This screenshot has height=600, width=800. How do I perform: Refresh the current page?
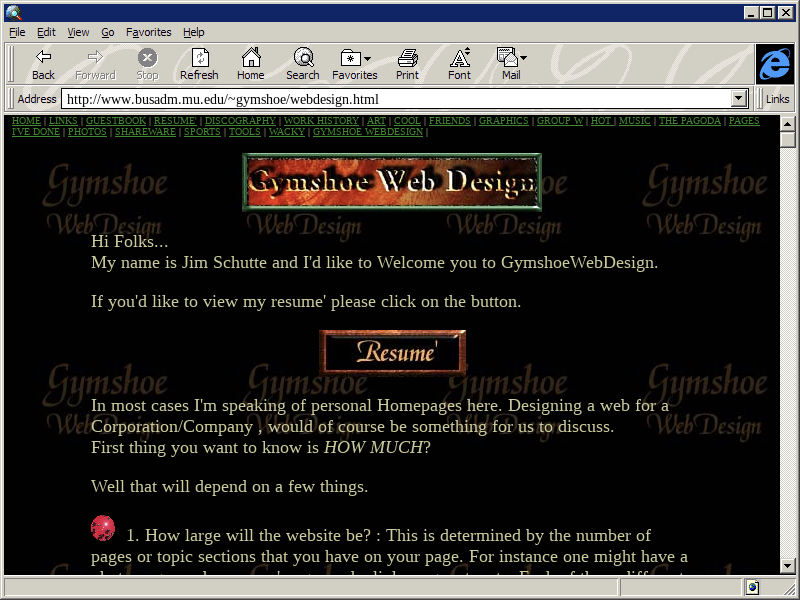pos(199,64)
